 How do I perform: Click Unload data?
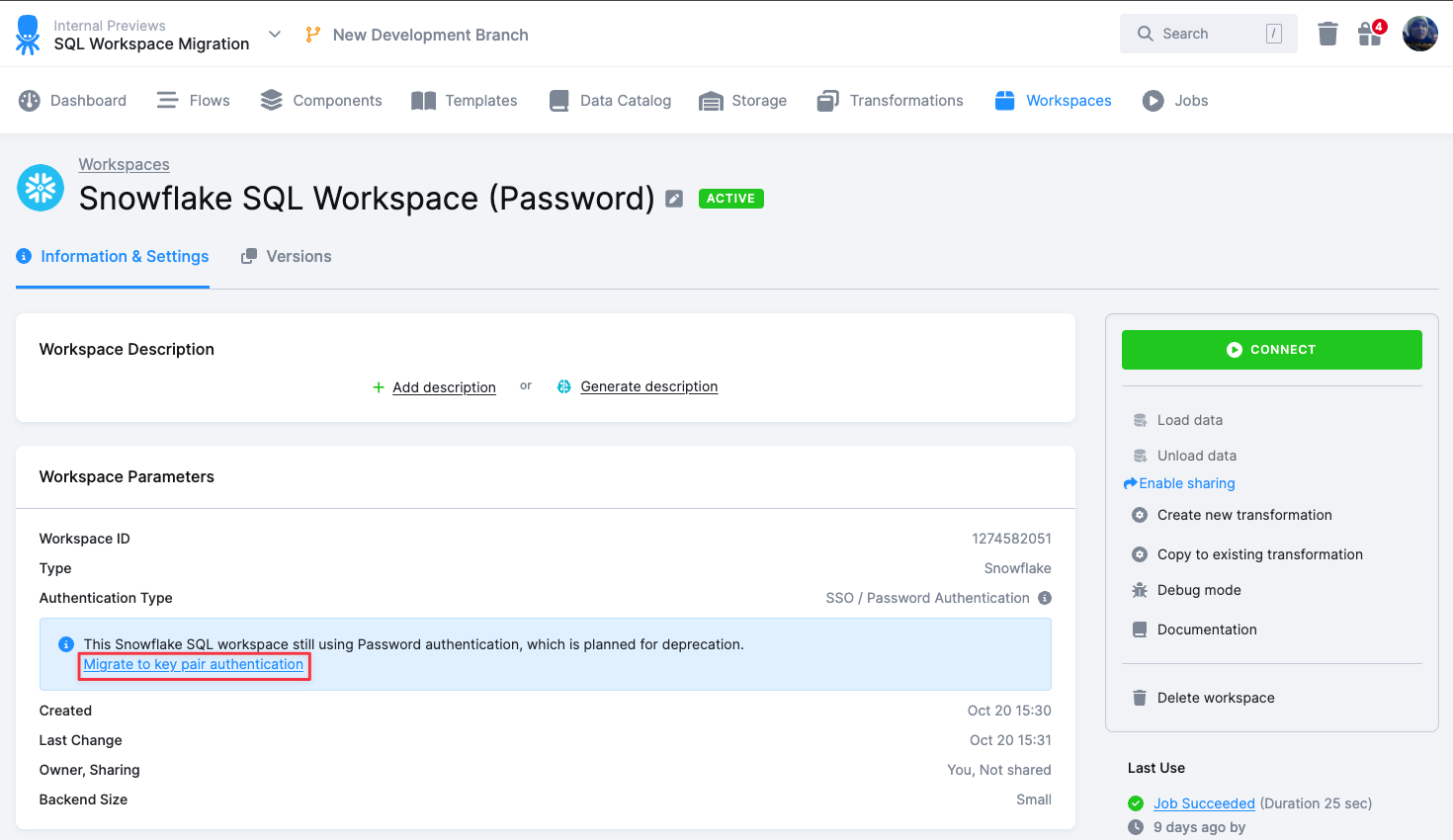click(x=1196, y=456)
